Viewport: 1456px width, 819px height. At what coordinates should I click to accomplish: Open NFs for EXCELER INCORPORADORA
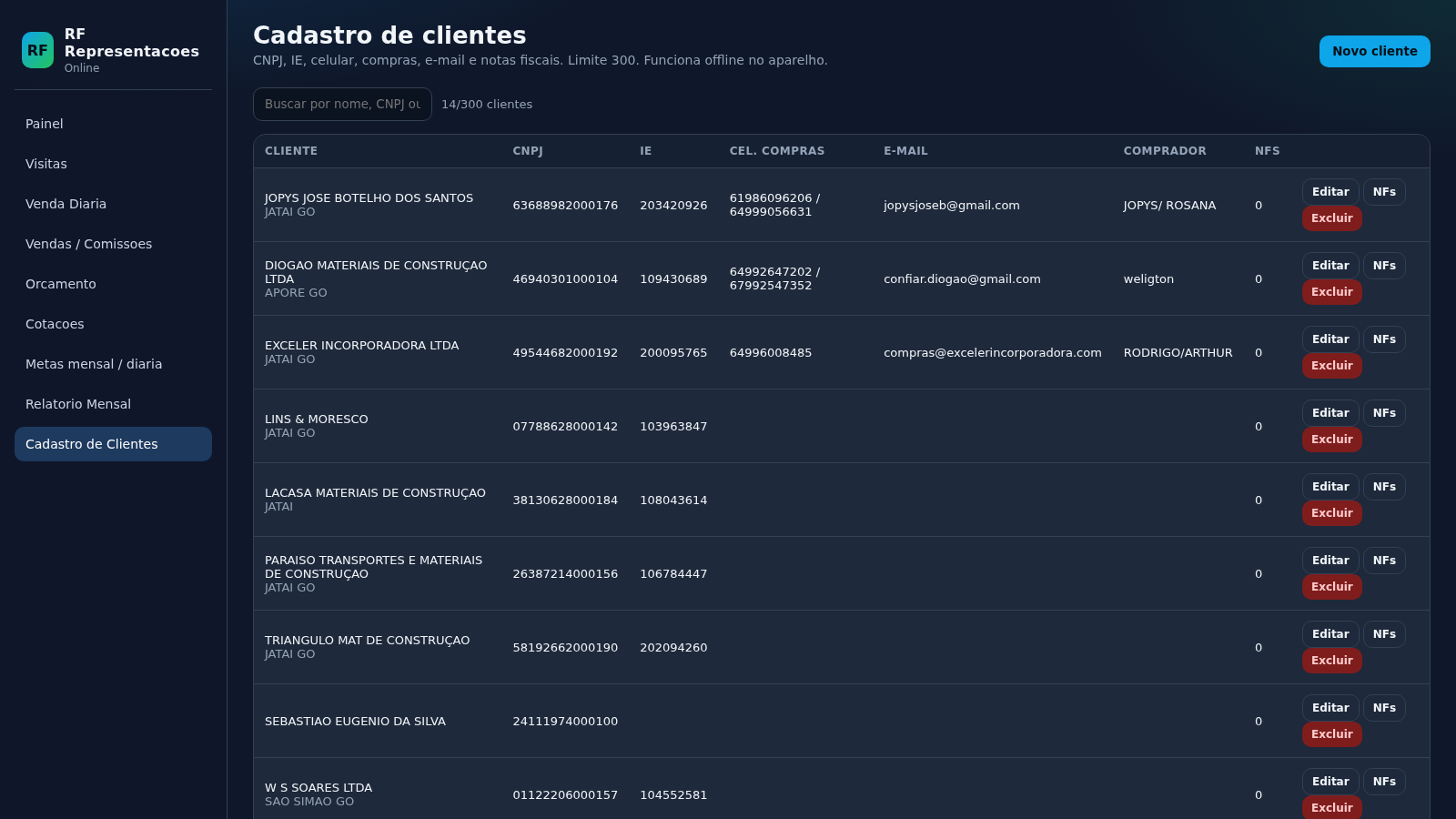(x=1384, y=339)
